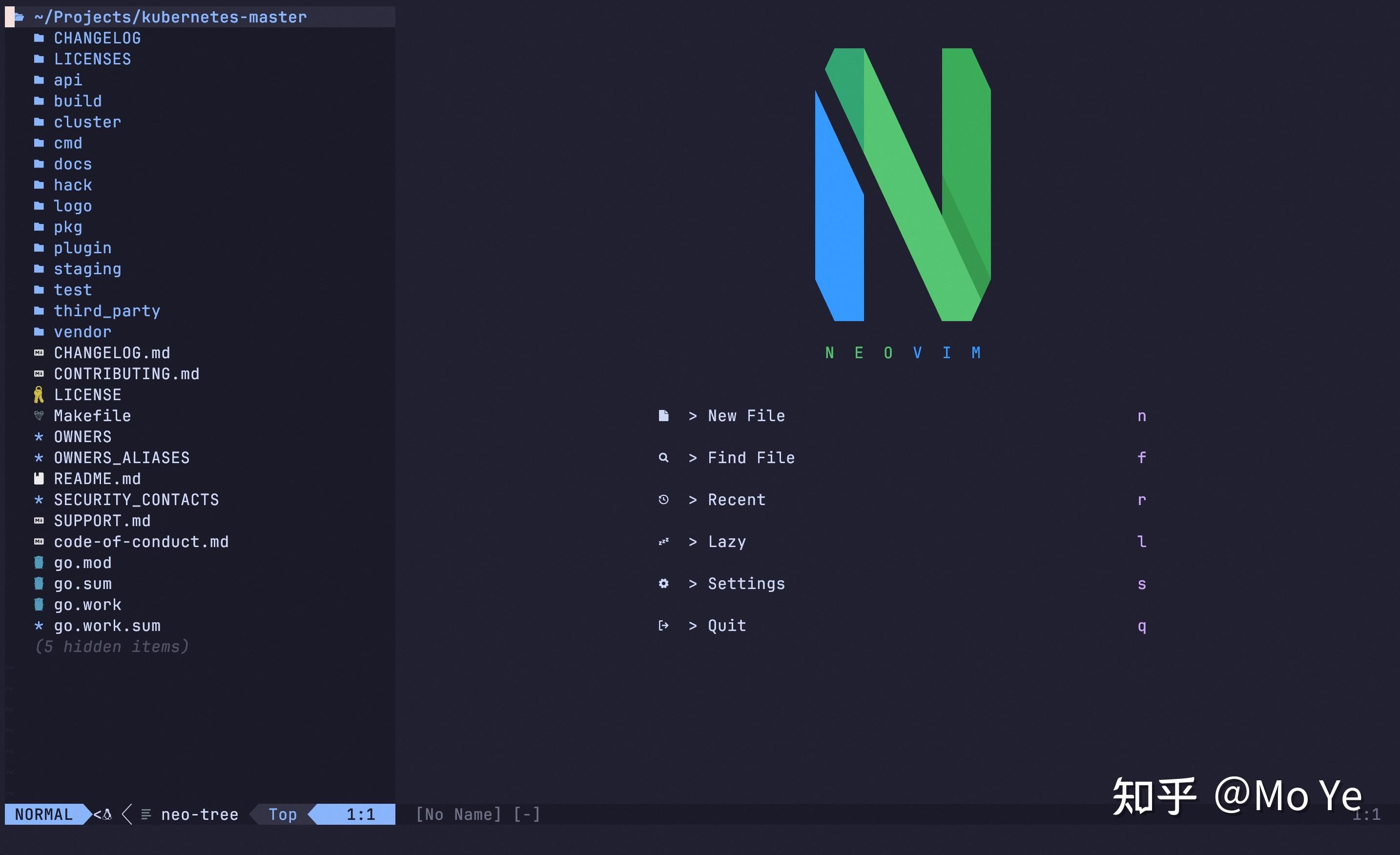Screen dimensions: 1400x855
Task: Toggle open the root kubernetes-master folder
Action: [x=170, y=17]
